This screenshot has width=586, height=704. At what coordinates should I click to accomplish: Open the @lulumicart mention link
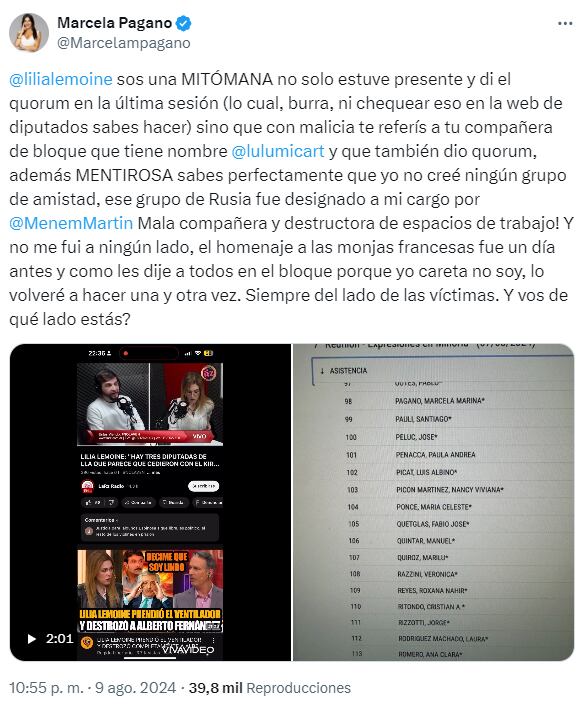pos(278,151)
